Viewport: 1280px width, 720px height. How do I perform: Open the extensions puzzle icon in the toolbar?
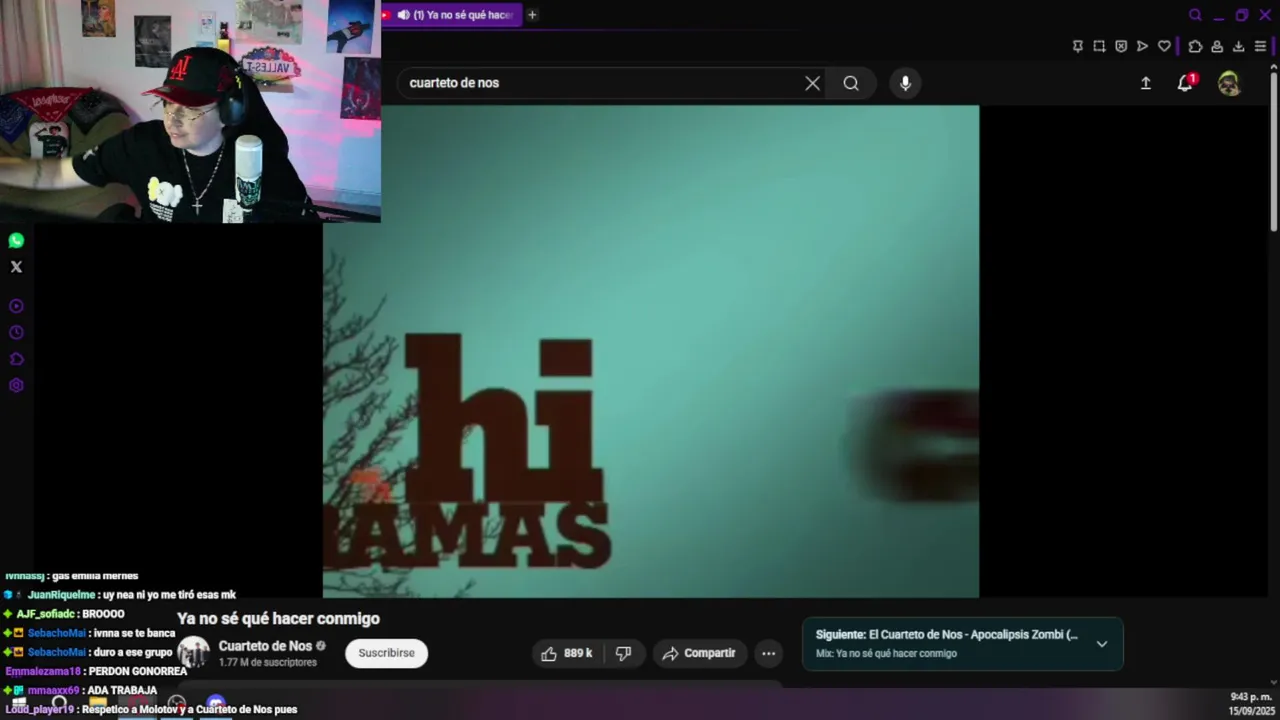pyautogui.click(x=1195, y=46)
